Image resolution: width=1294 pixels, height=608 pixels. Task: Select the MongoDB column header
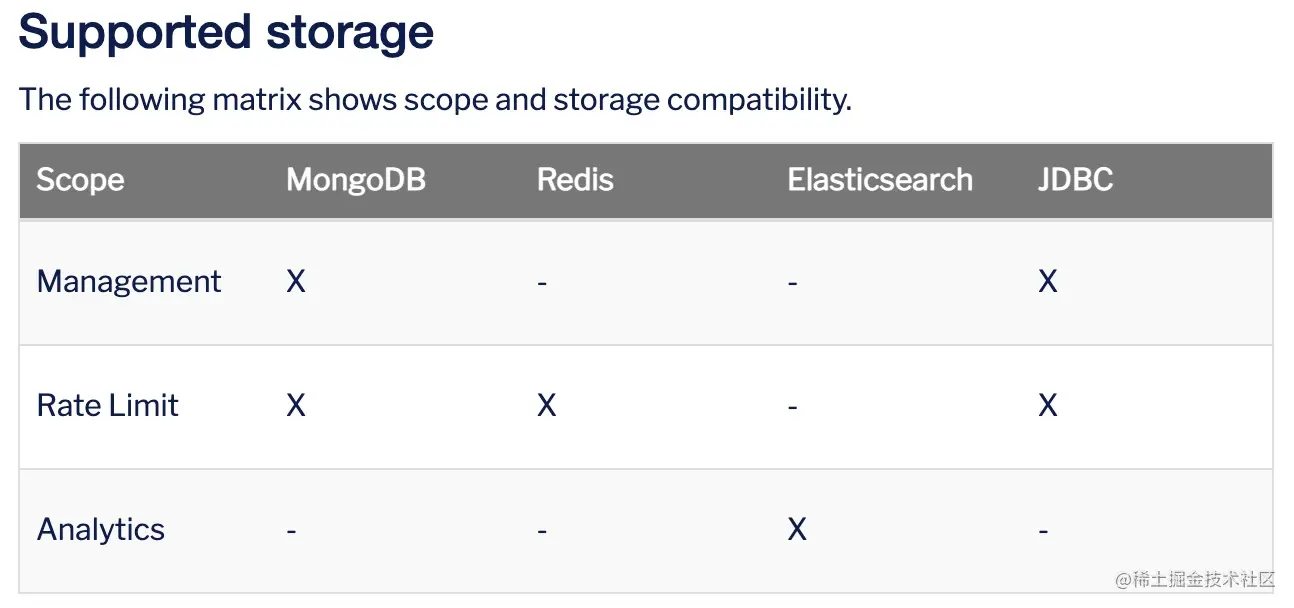click(x=356, y=180)
